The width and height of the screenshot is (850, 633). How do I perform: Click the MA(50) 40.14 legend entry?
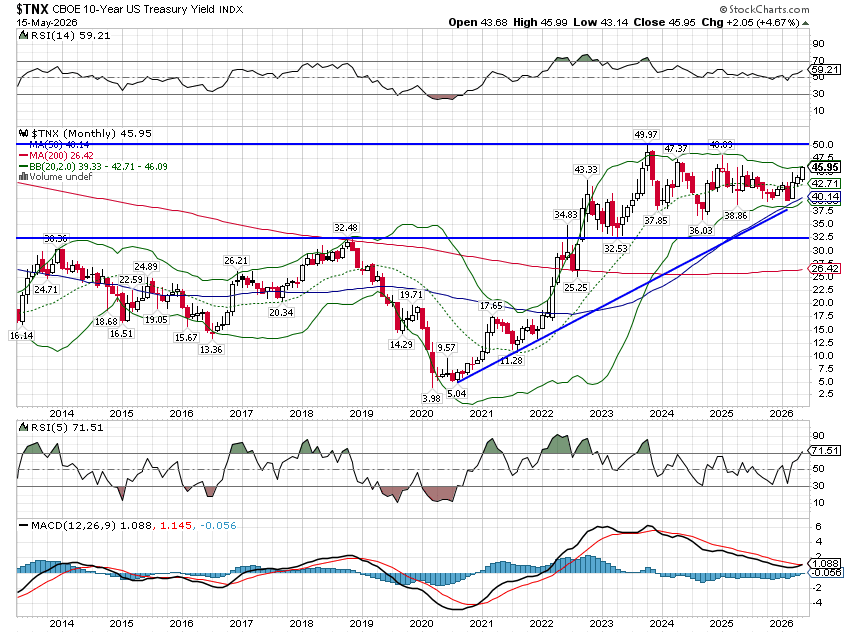click(59, 145)
